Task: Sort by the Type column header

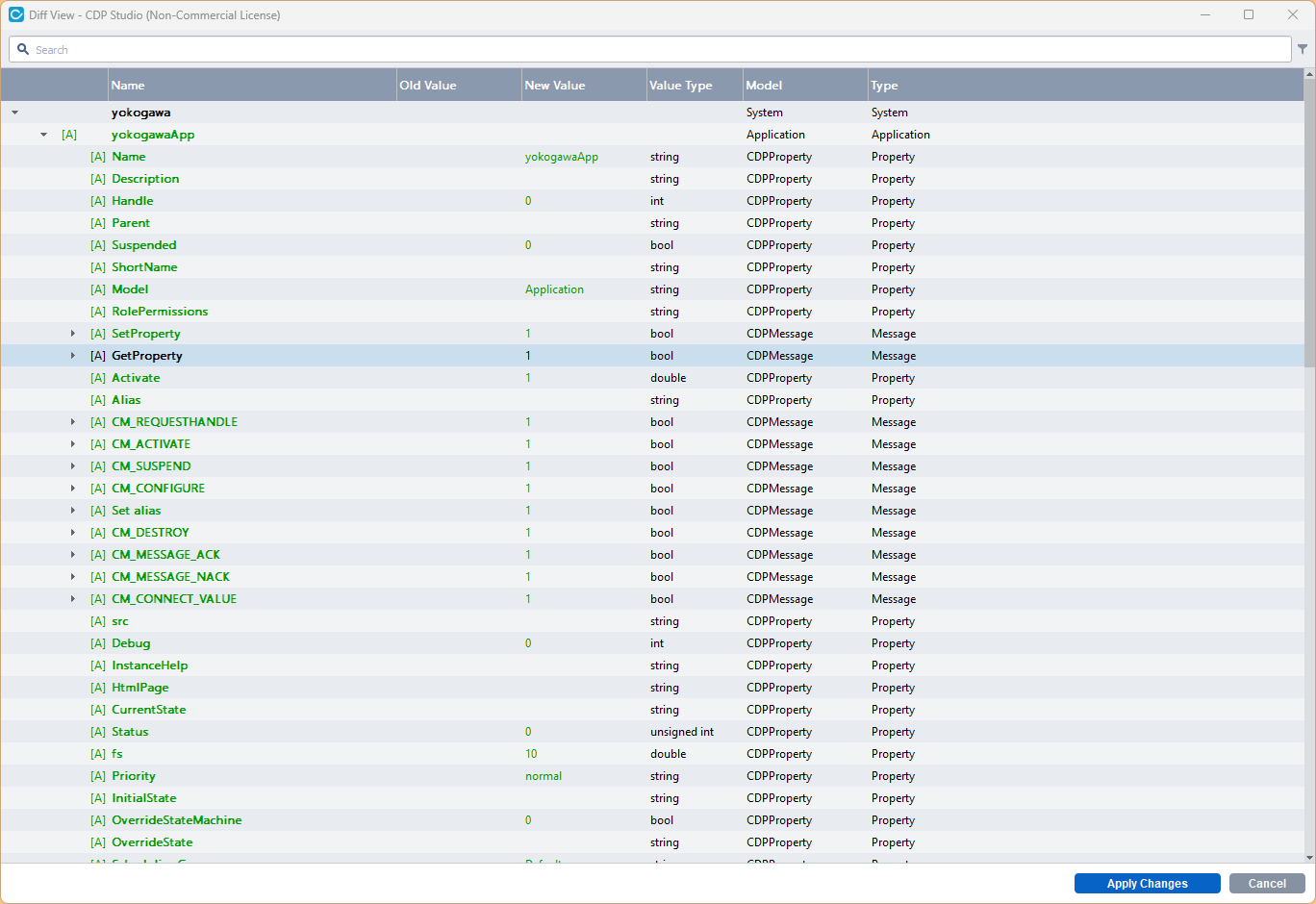Action: coord(1085,86)
